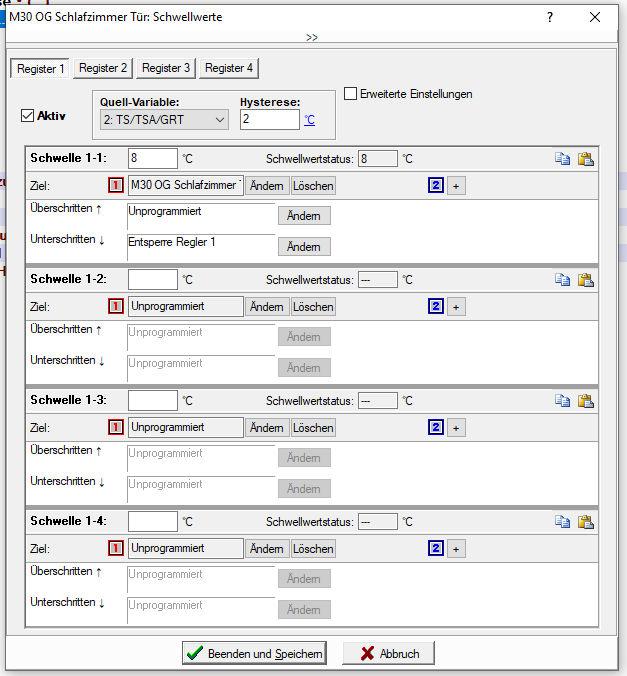Select red target 1 icon in Schwelle 1-2
This screenshot has height=676, width=627.
(x=115, y=307)
